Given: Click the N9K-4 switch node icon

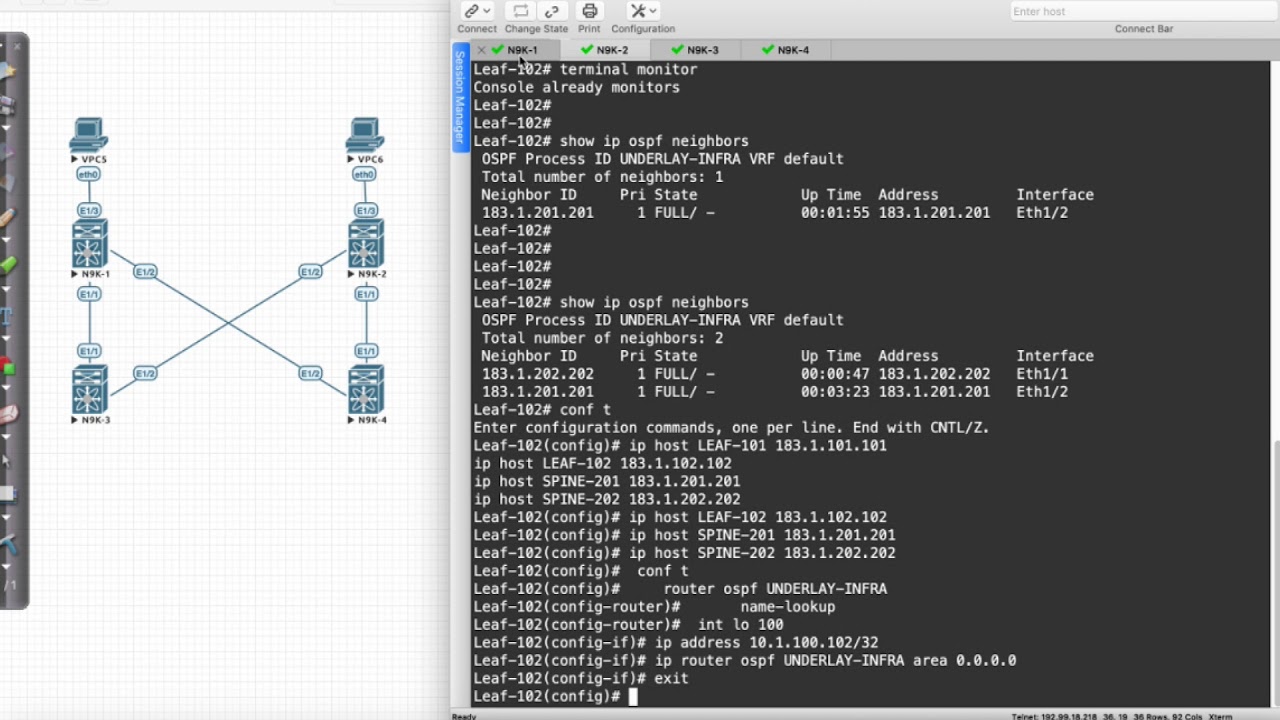Looking at the screenshot, I should pos(366,390).
